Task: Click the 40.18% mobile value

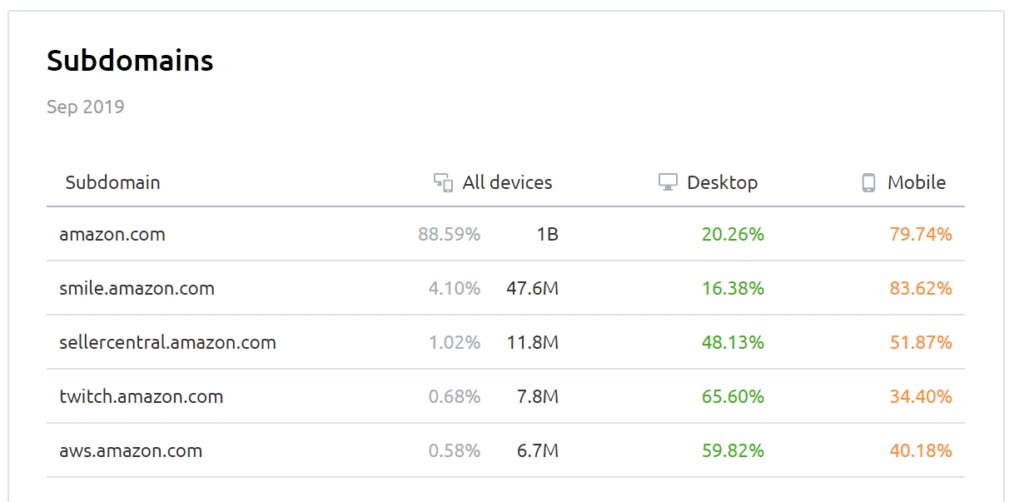Action: [x=921, y=450]
